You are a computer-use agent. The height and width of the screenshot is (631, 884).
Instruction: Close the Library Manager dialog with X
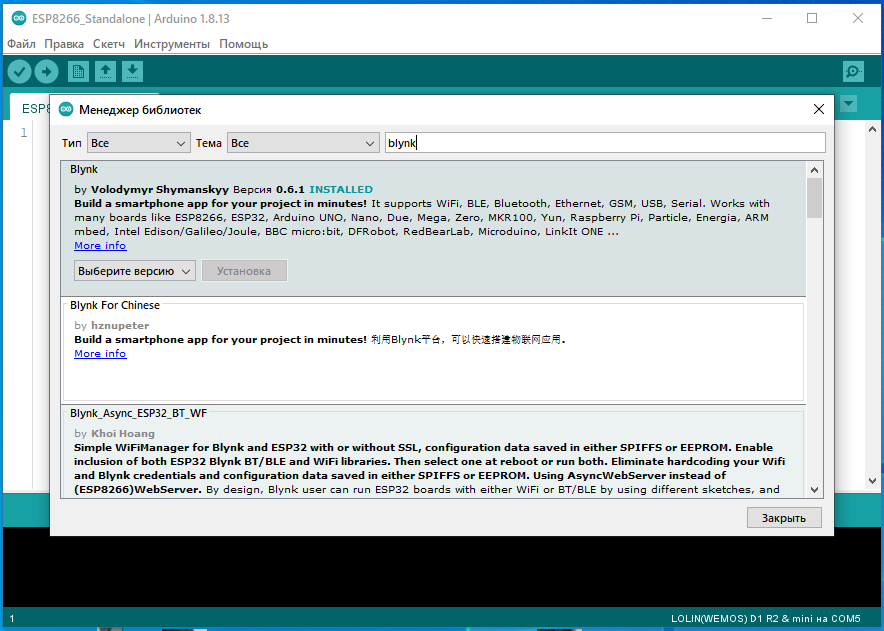pyautogui.click(x=819, y=109)
